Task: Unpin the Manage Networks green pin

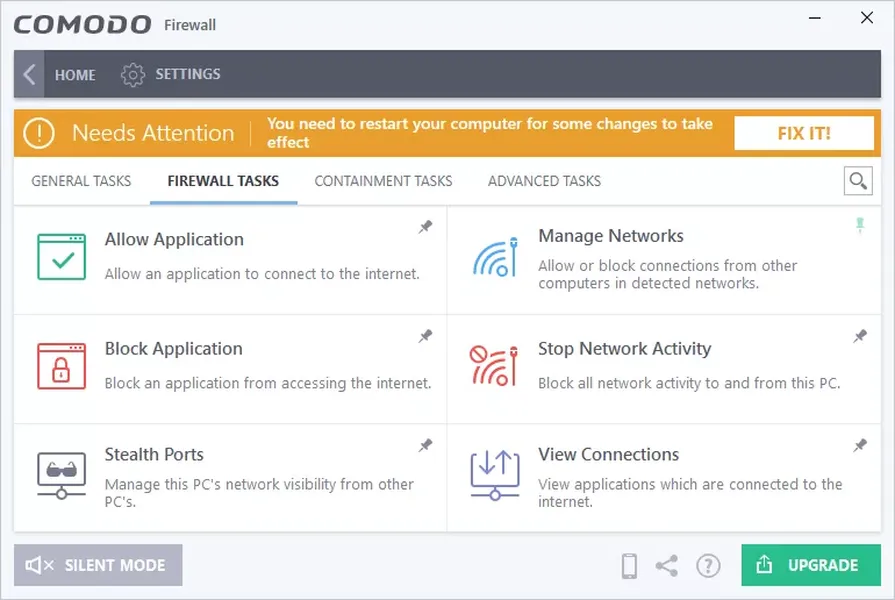Action: pyautogui.click(x=859, y=227)
